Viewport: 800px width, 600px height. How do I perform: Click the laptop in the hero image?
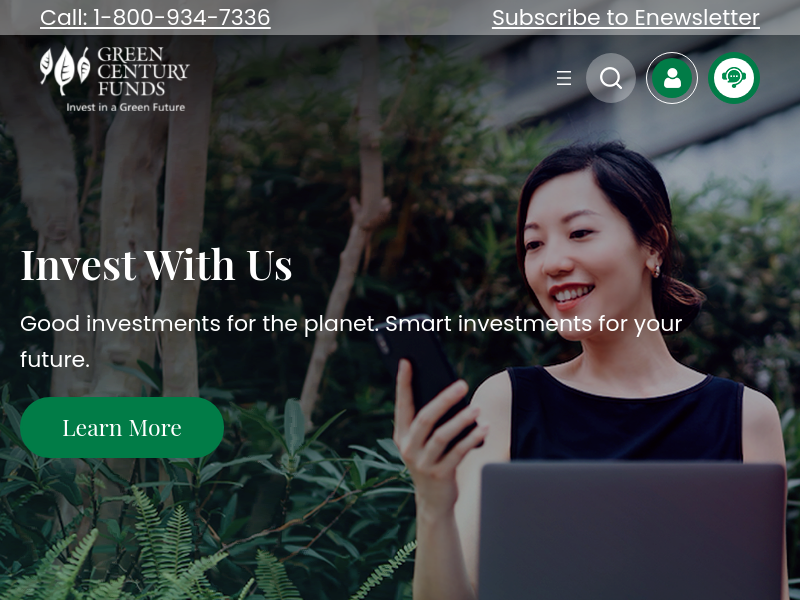[633, 531]
